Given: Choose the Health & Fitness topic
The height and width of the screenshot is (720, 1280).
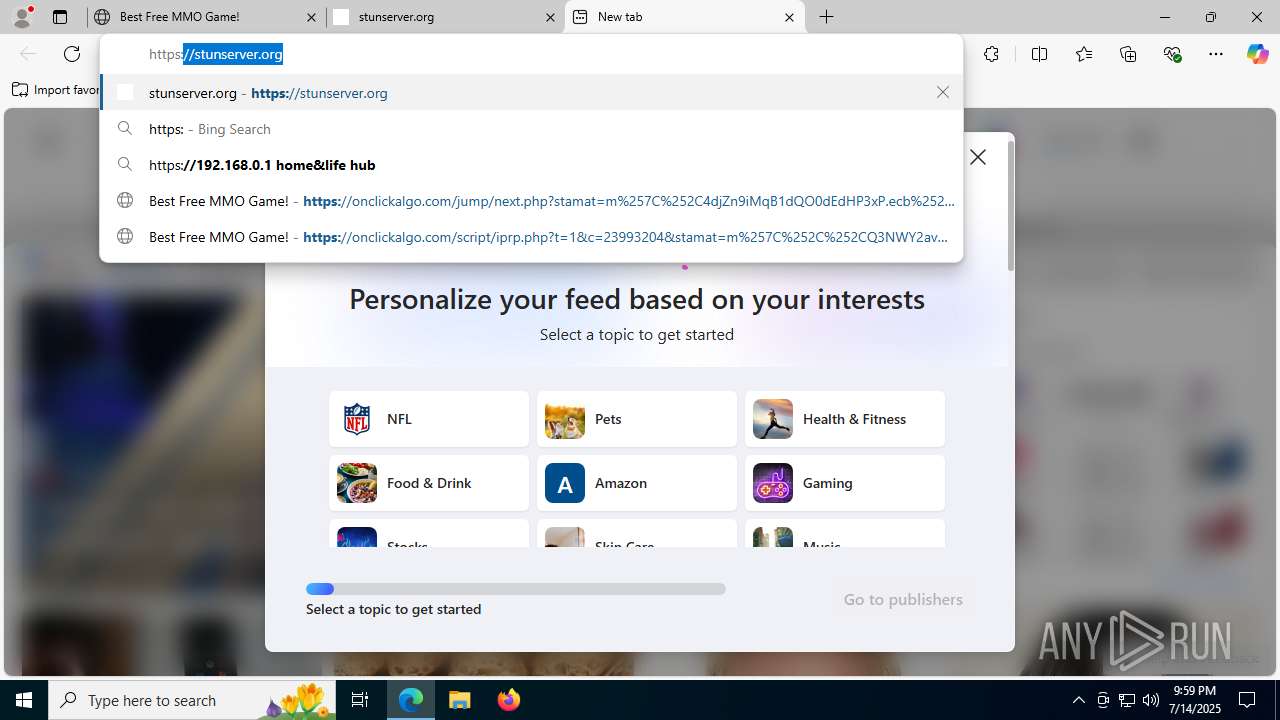Looking at the screenshot, I should coord(845,419).
